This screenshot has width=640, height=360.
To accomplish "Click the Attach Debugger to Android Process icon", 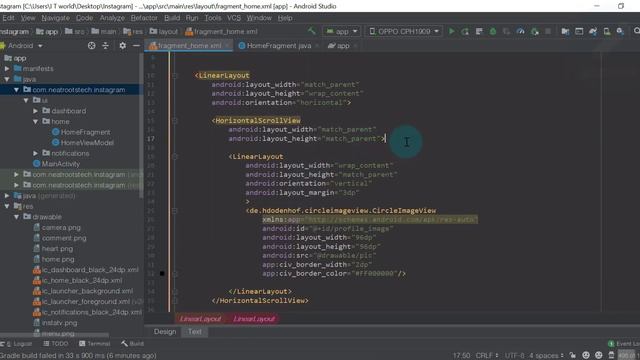I will pos(534,31).
